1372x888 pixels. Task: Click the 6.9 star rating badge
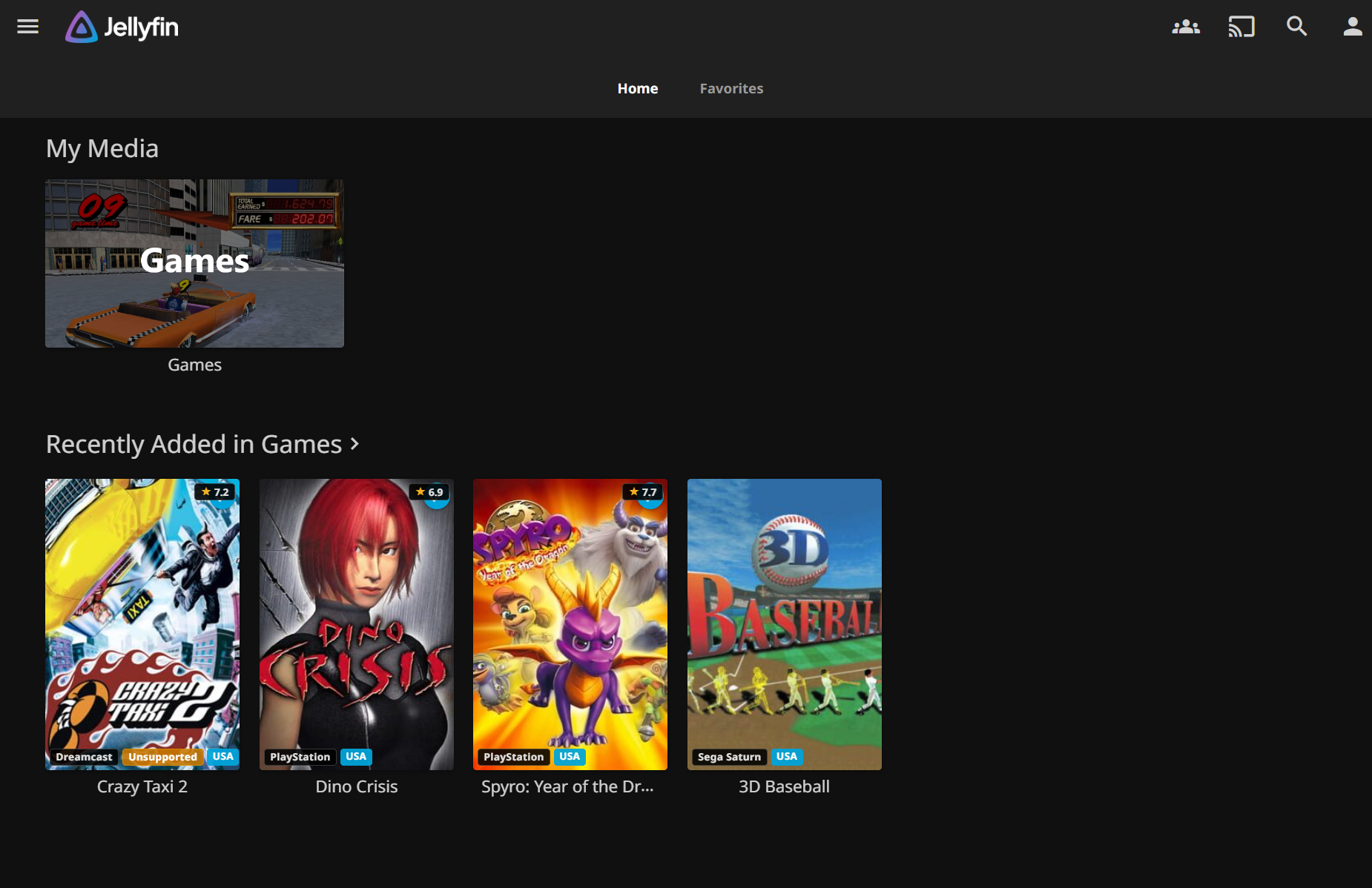point(429,492)
